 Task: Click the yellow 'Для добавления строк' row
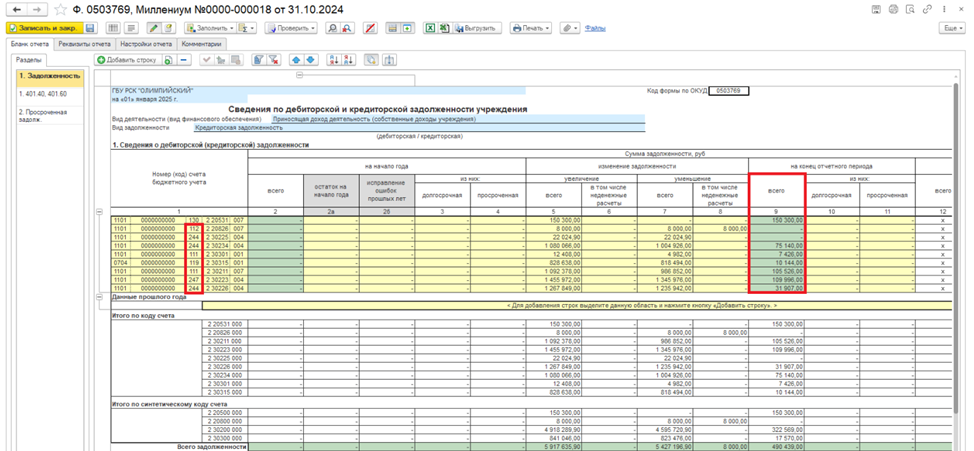point(578,305)
